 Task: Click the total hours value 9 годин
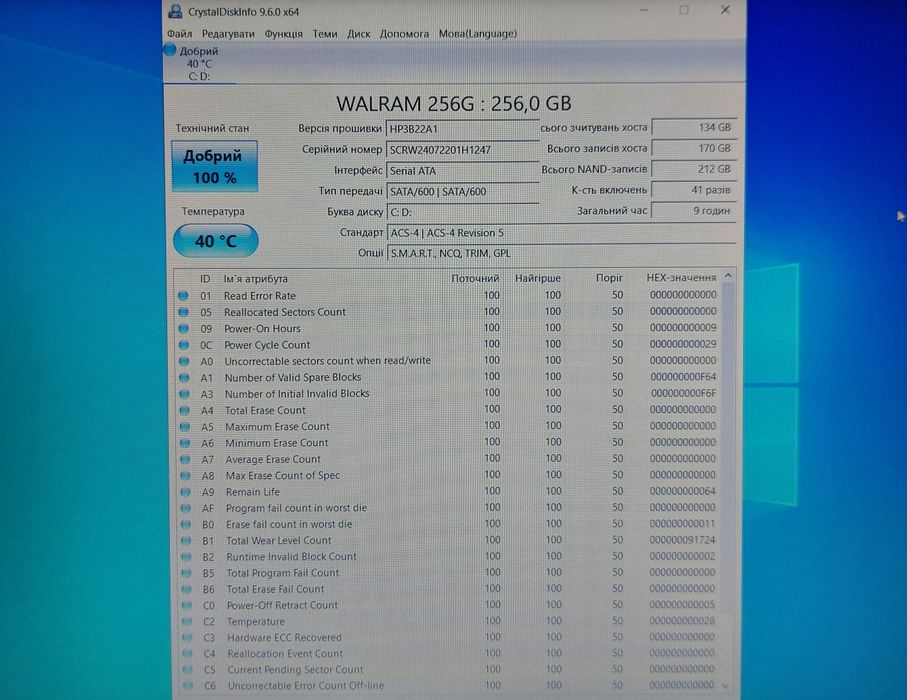click(694, 211)
